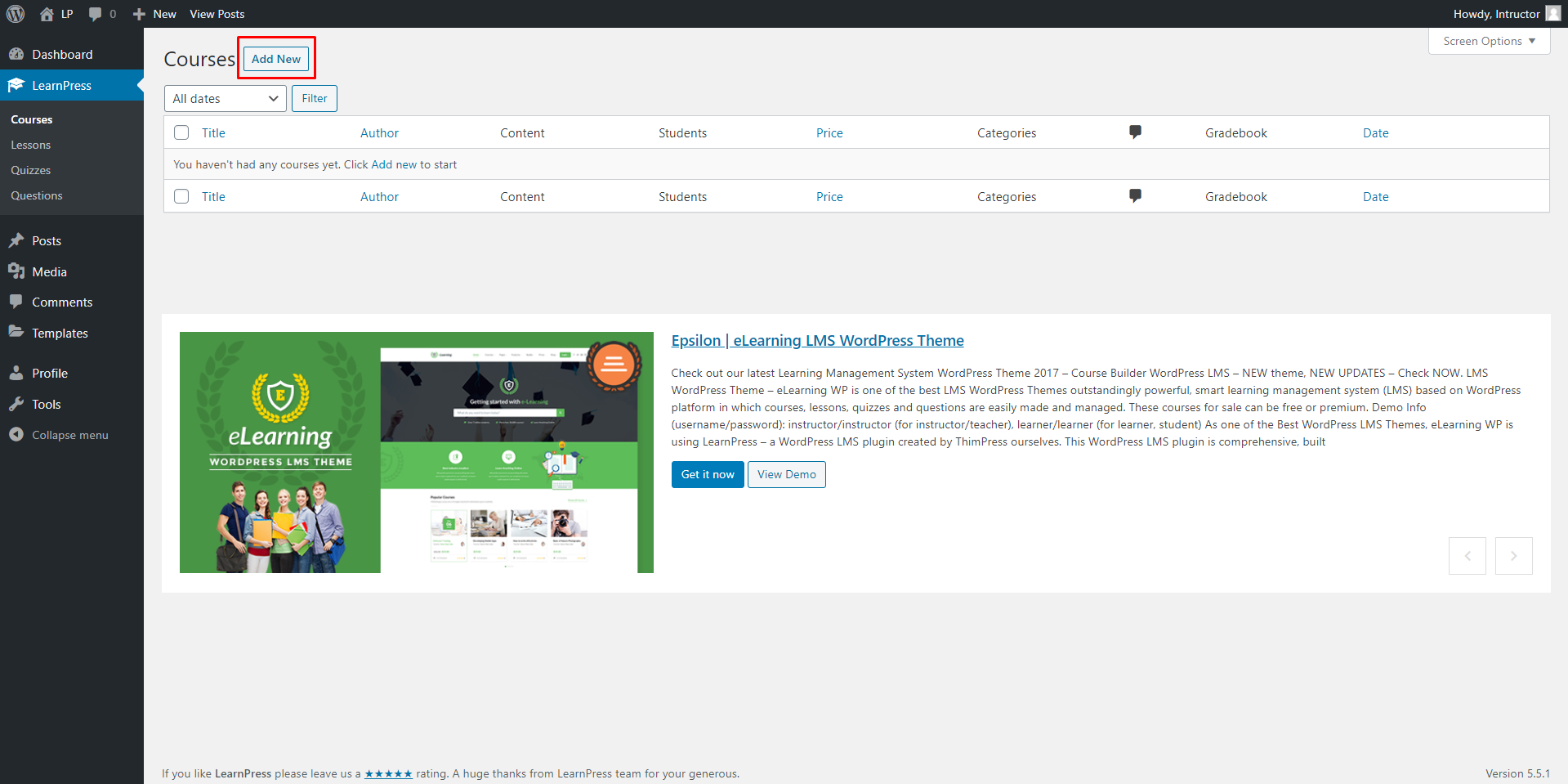1568x784 pixels.
Task: Sort by comments icon in footer row
Action: [x=1135, y=196]
